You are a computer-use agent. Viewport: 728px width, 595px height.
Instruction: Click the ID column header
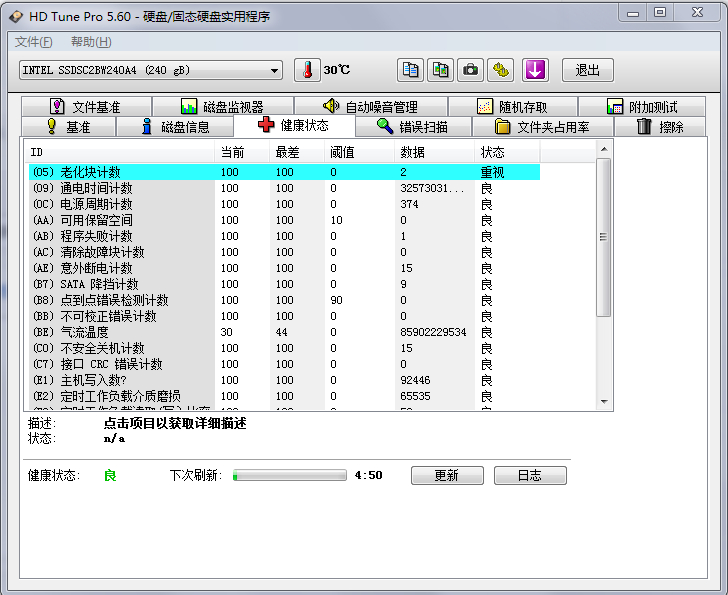pos(119,152)
